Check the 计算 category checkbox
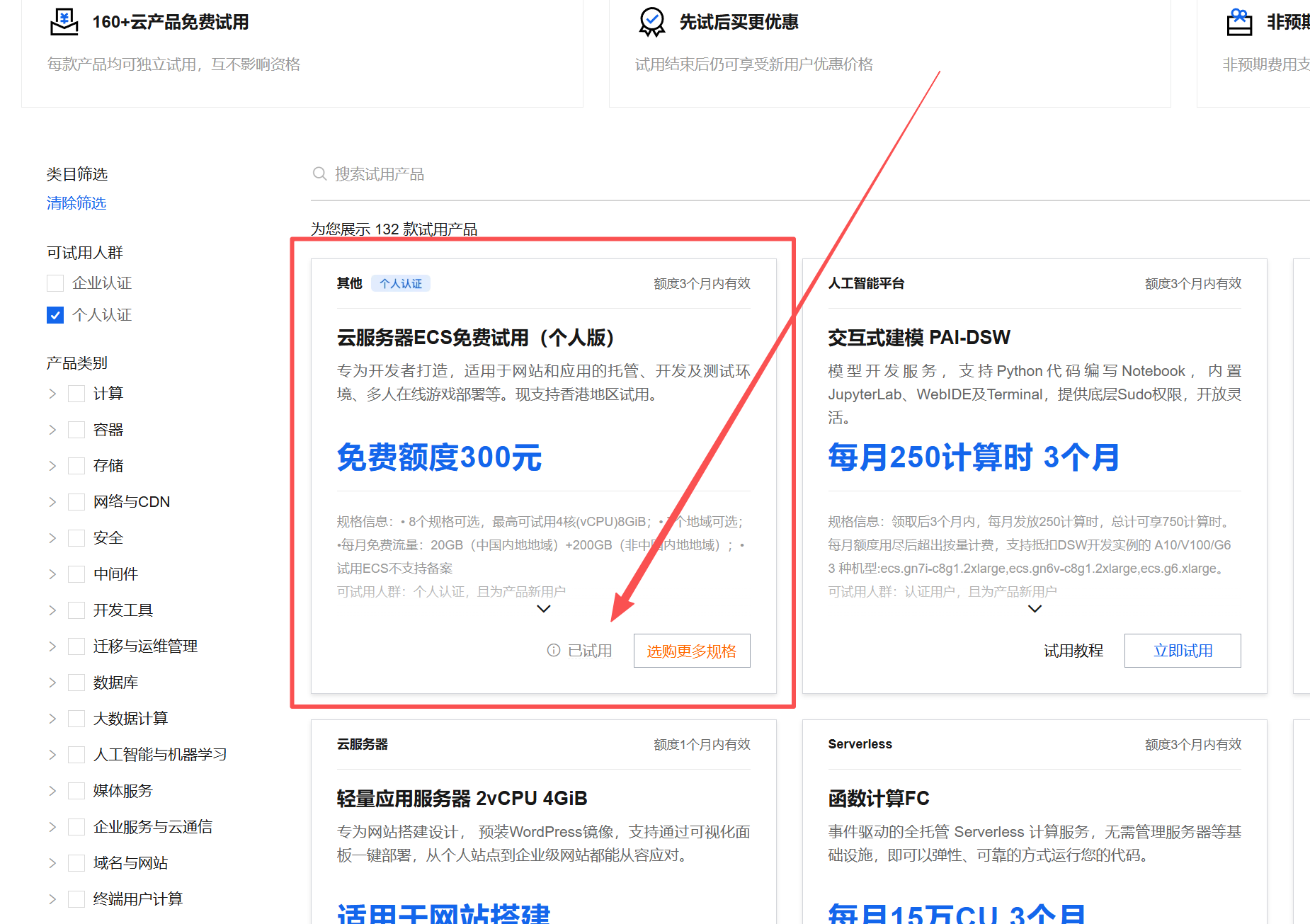 [x=76, y=394]
